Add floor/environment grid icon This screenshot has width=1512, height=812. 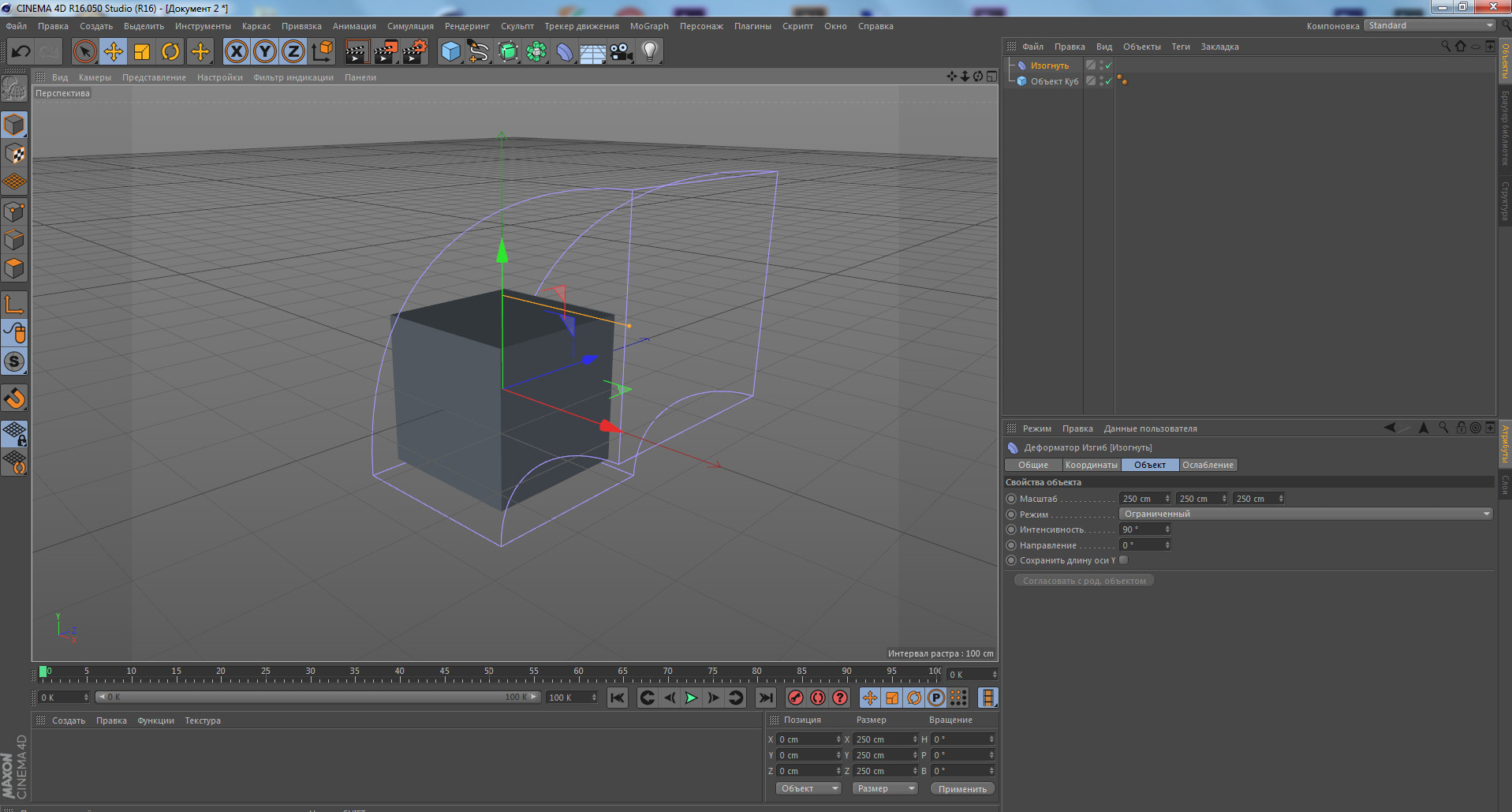coord(593,52)
